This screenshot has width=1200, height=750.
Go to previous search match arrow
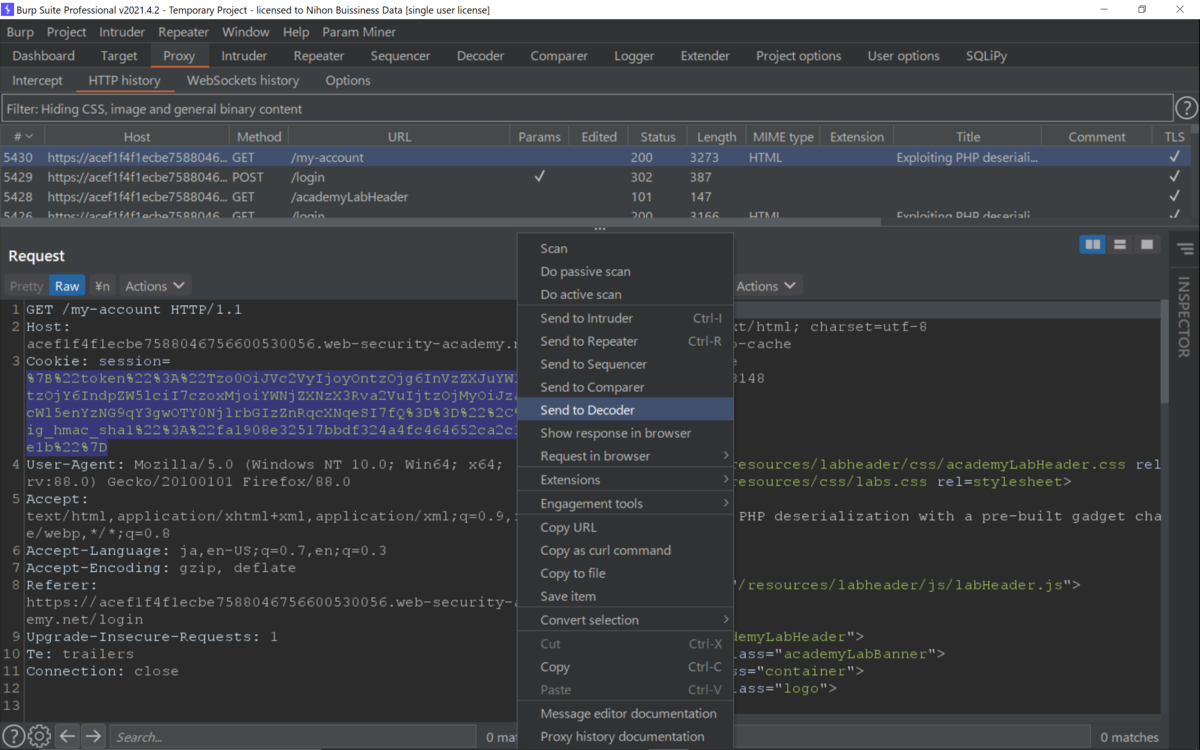pyautogui.click(x=67, y=736)
